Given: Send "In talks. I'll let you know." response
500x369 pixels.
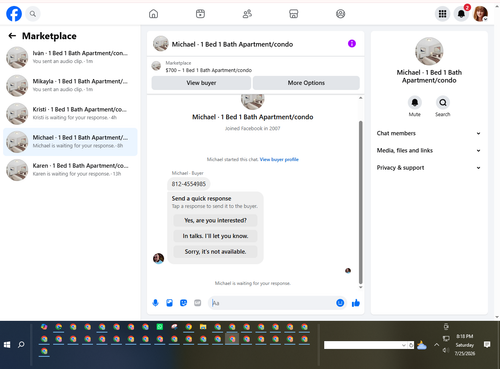Looking at the screenshot, I should pyautogui.click(x=215, y=236).
